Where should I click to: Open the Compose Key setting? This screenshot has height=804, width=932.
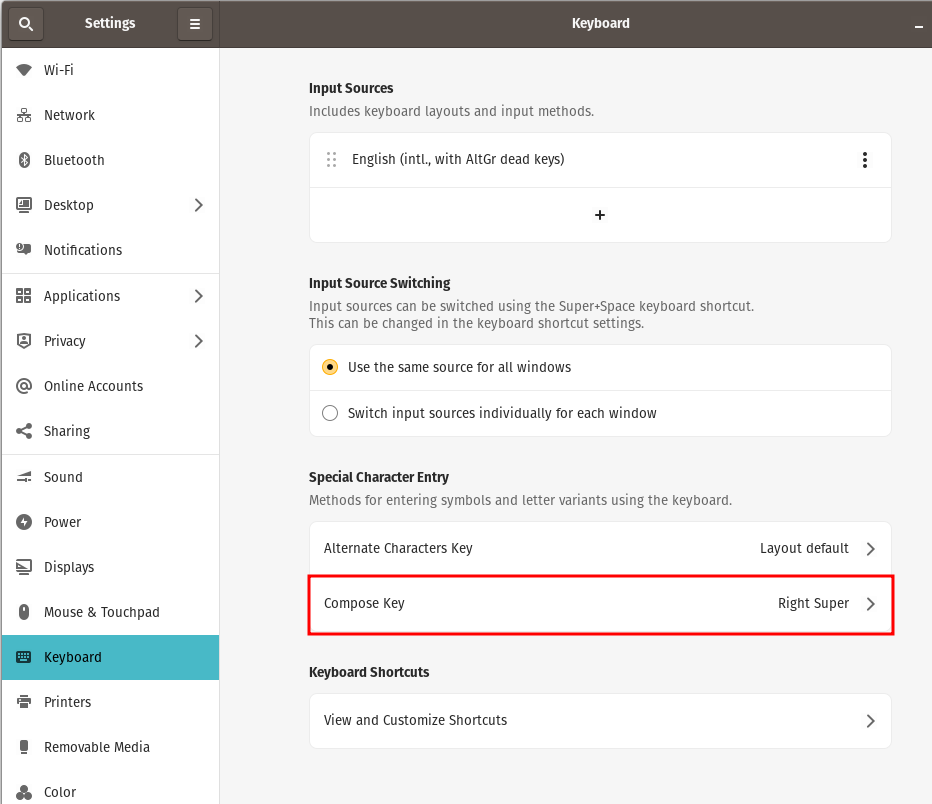(600, 604)
